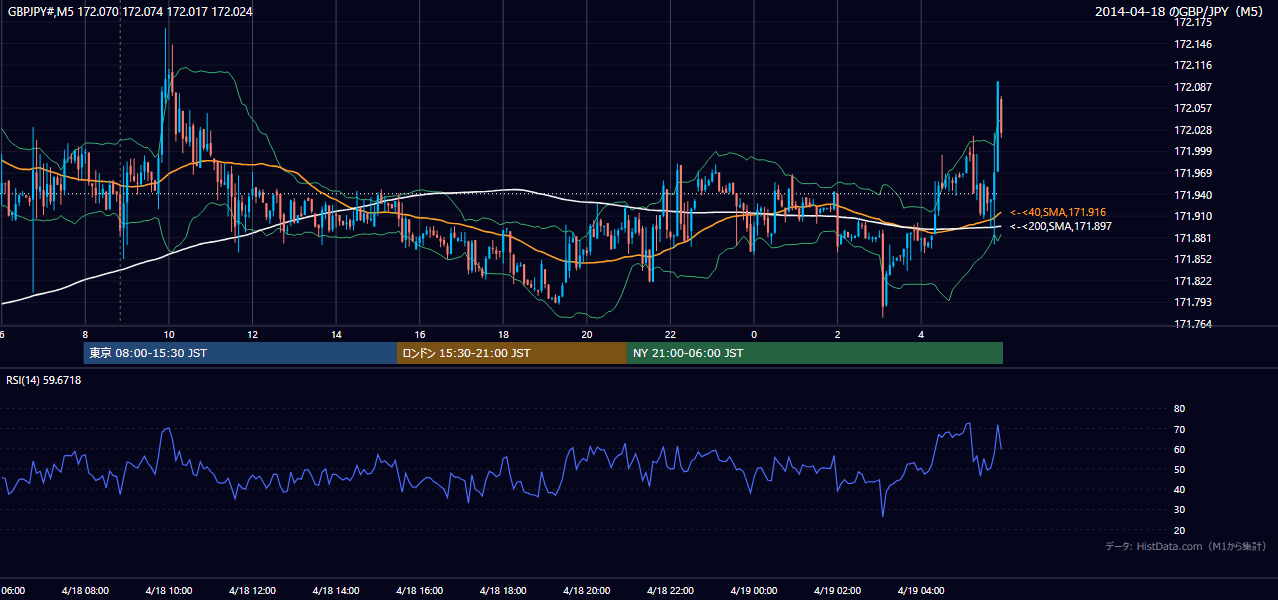Click bottom date label 4/18 16:00
Screen dimensions: 1278x600
[420, 591]
